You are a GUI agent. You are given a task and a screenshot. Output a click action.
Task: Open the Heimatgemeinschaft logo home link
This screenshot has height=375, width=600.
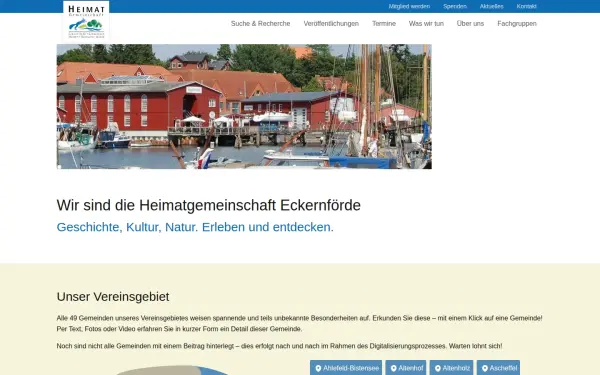[86, 21]
